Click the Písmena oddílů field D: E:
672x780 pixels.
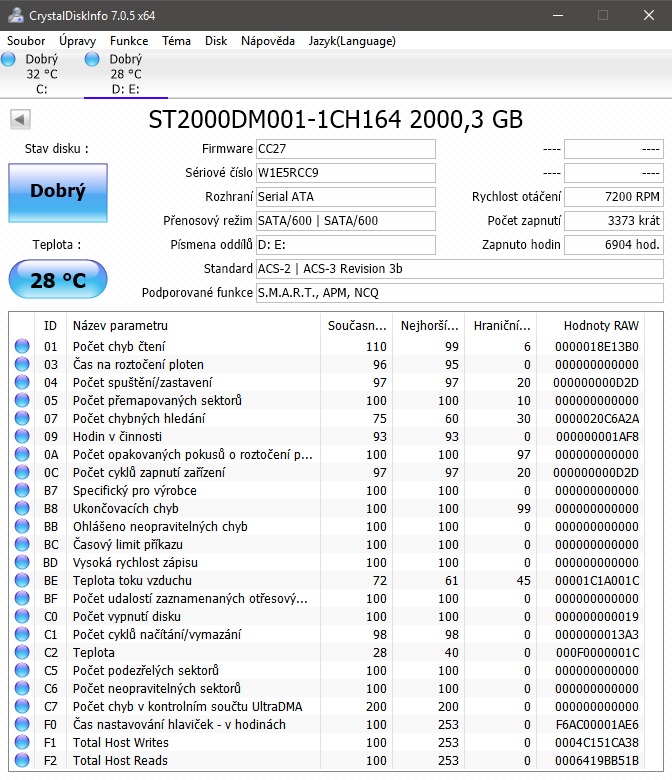point(346,245)
